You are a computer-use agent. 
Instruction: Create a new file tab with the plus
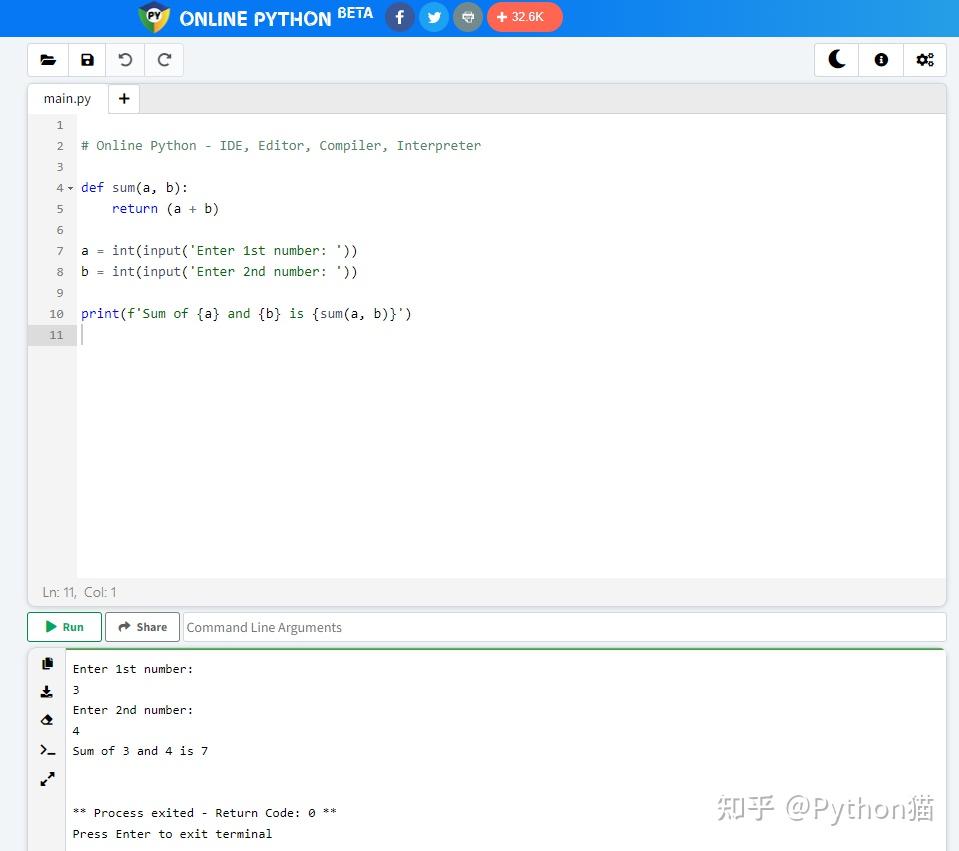[123, 98]
